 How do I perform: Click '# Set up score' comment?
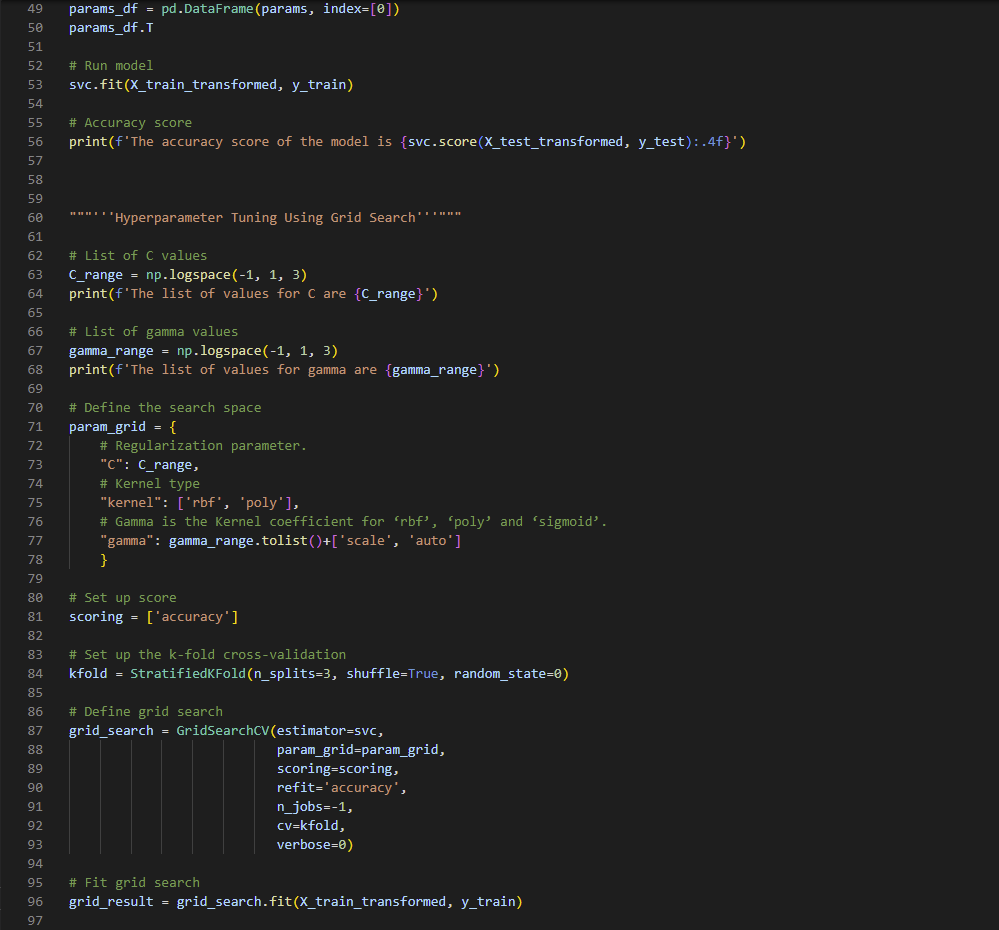(x=122, y=597)
